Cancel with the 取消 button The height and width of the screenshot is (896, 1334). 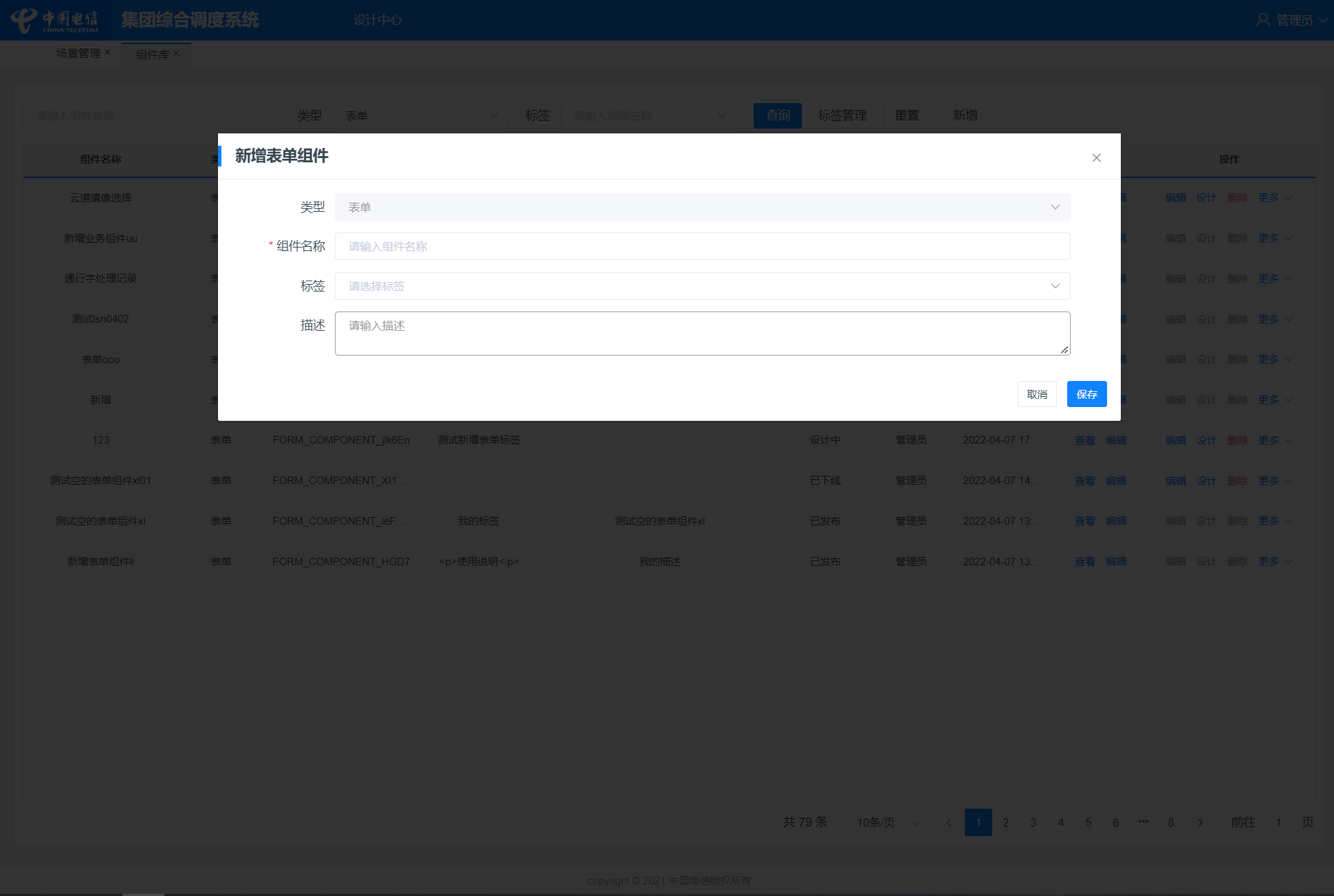(1037, 394)
